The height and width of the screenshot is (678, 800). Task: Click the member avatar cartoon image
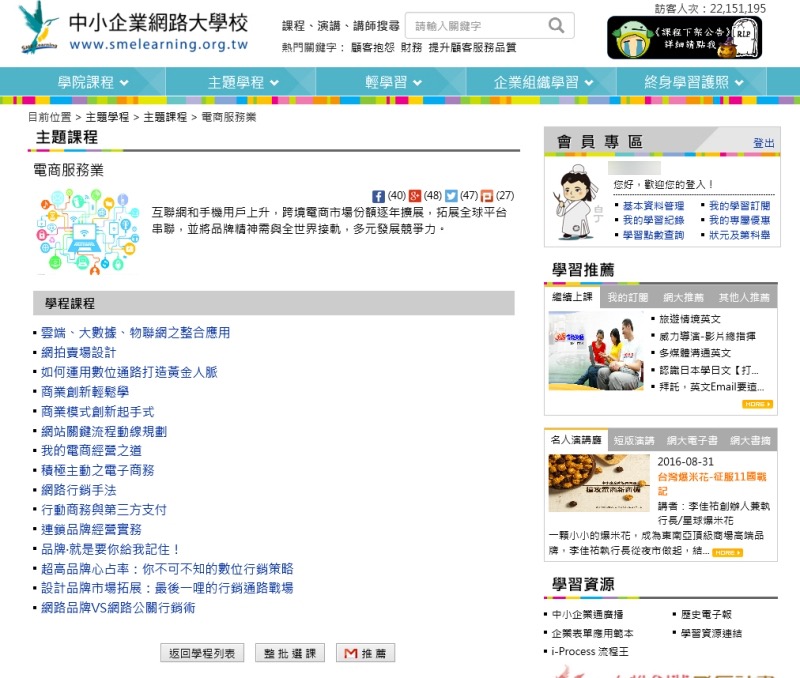tap(576, 202)
